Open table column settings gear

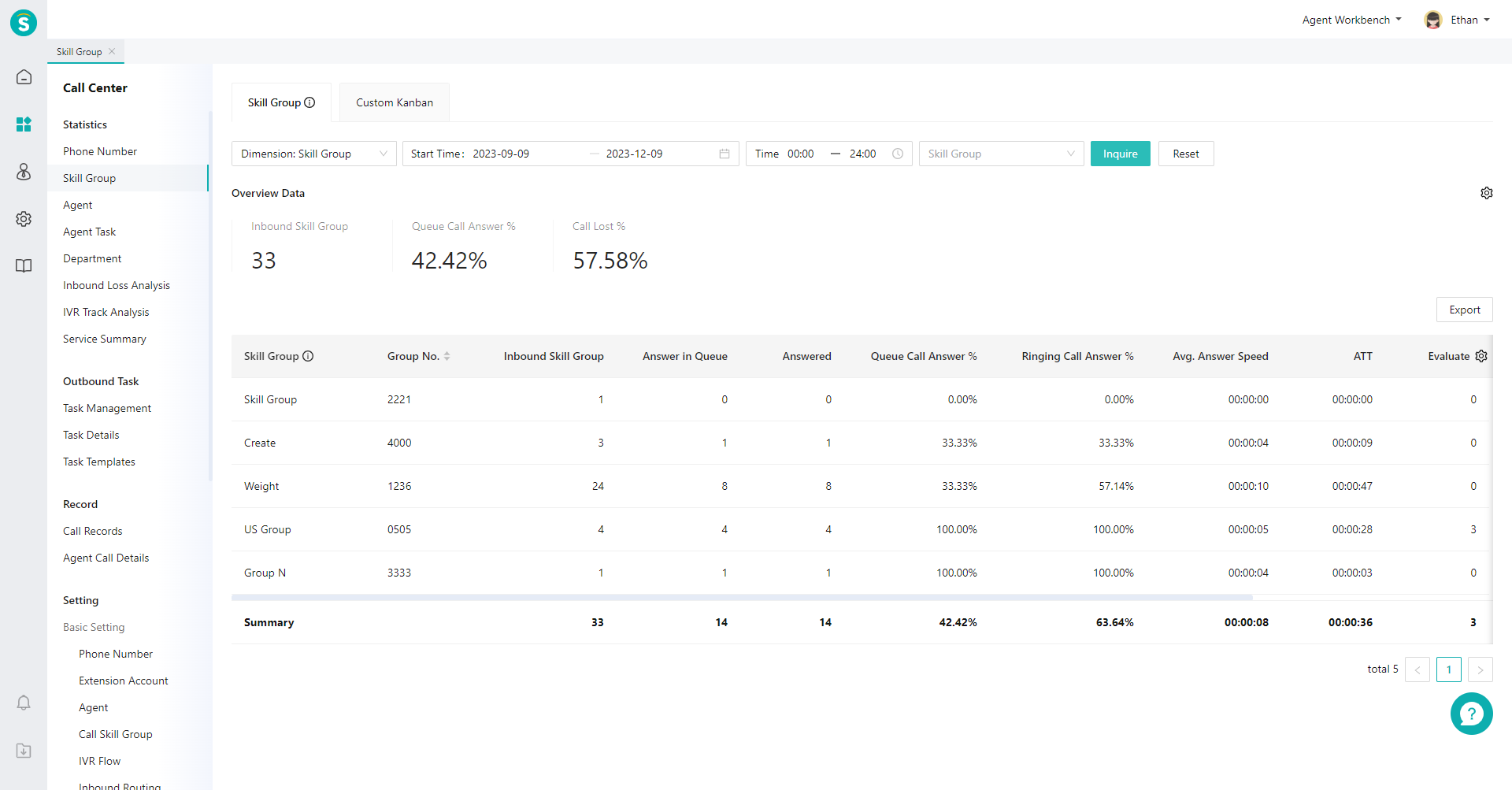tap(1481, 356)
